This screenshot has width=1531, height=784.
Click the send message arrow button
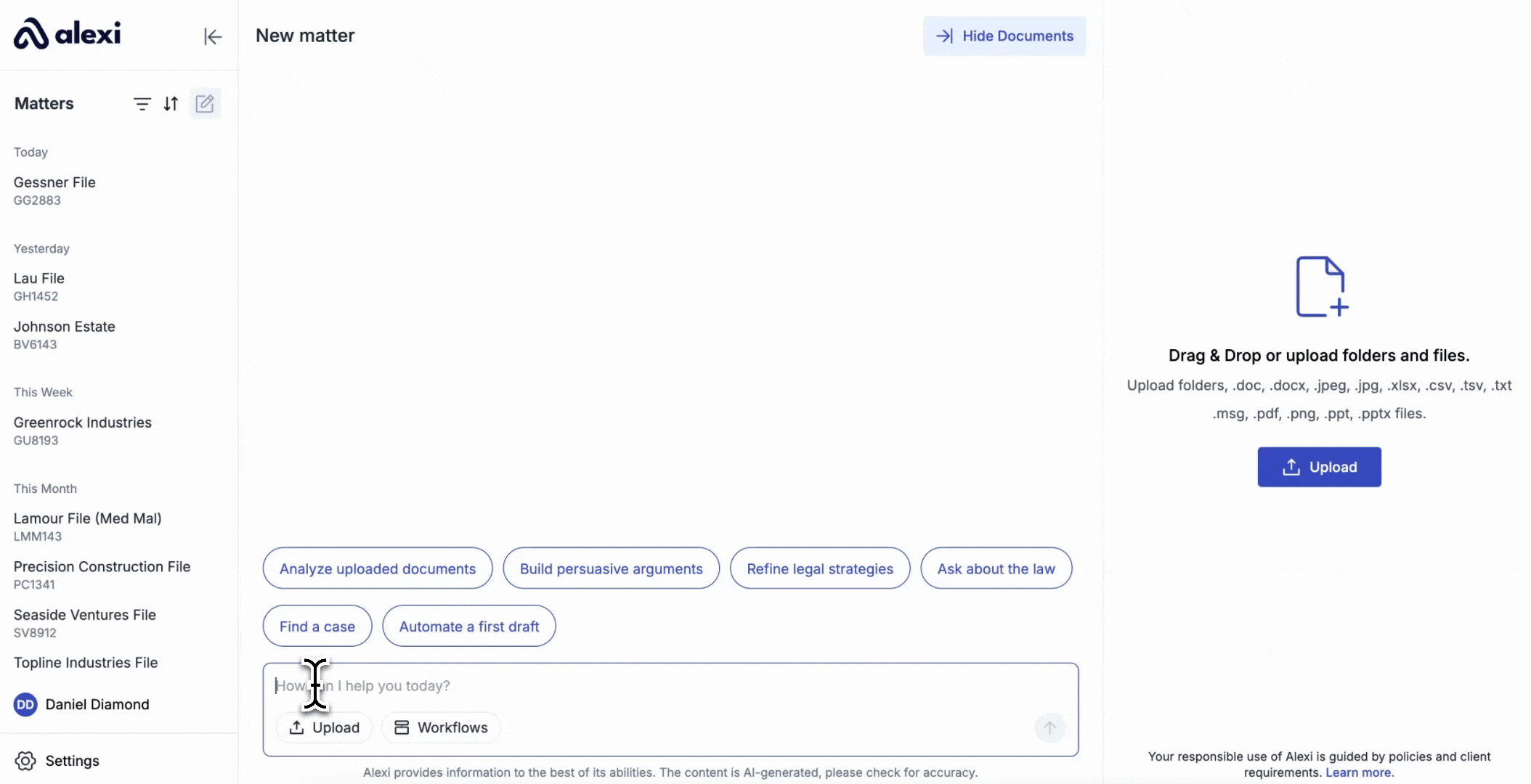click(x=1049, y=727)
